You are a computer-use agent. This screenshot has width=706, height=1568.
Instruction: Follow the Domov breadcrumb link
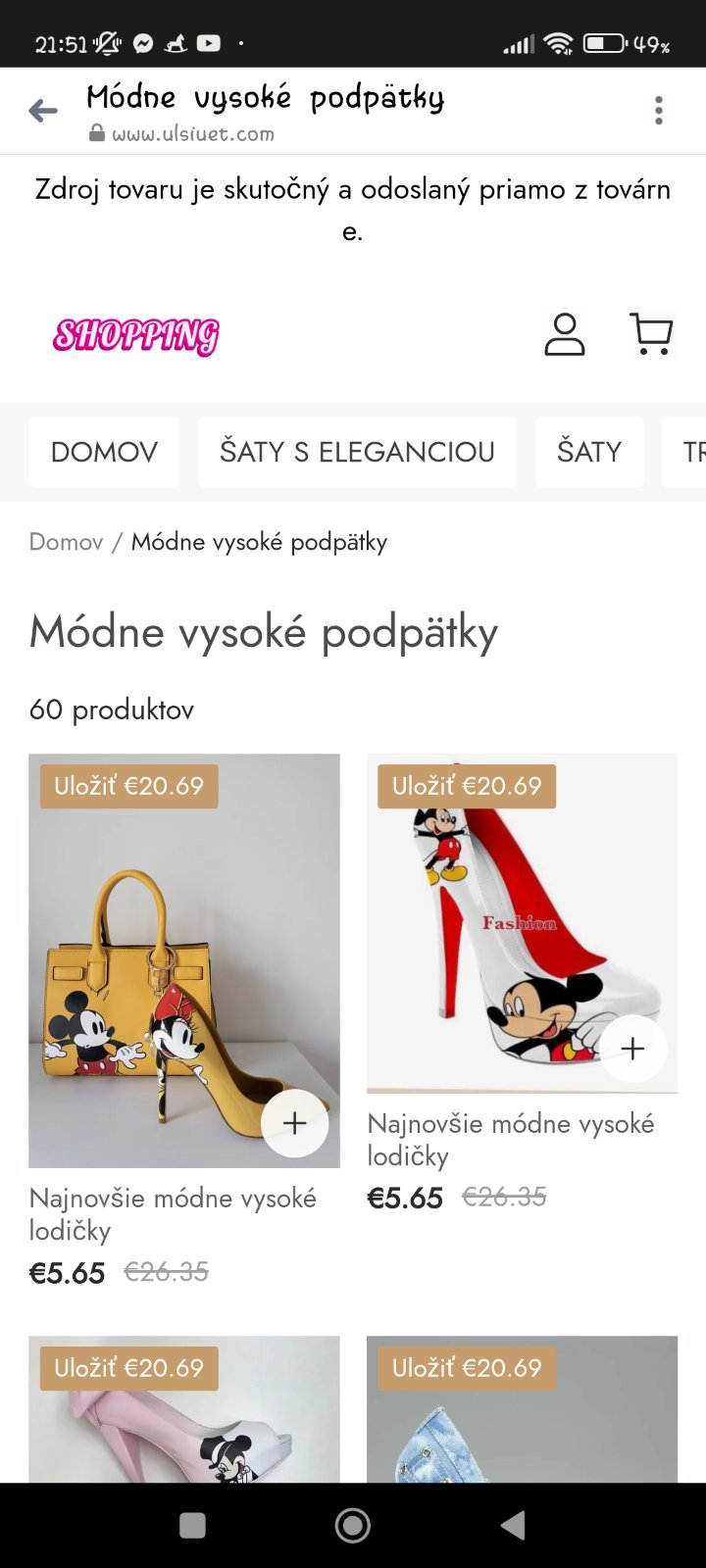click(66, 542)
